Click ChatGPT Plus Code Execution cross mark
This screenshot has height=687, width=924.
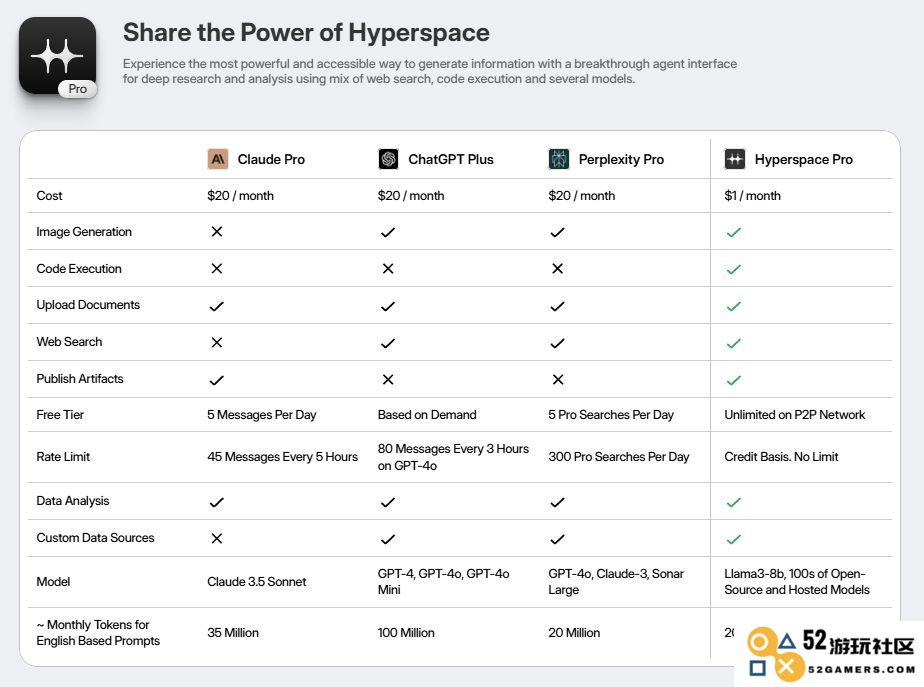(x=388, y=269)
